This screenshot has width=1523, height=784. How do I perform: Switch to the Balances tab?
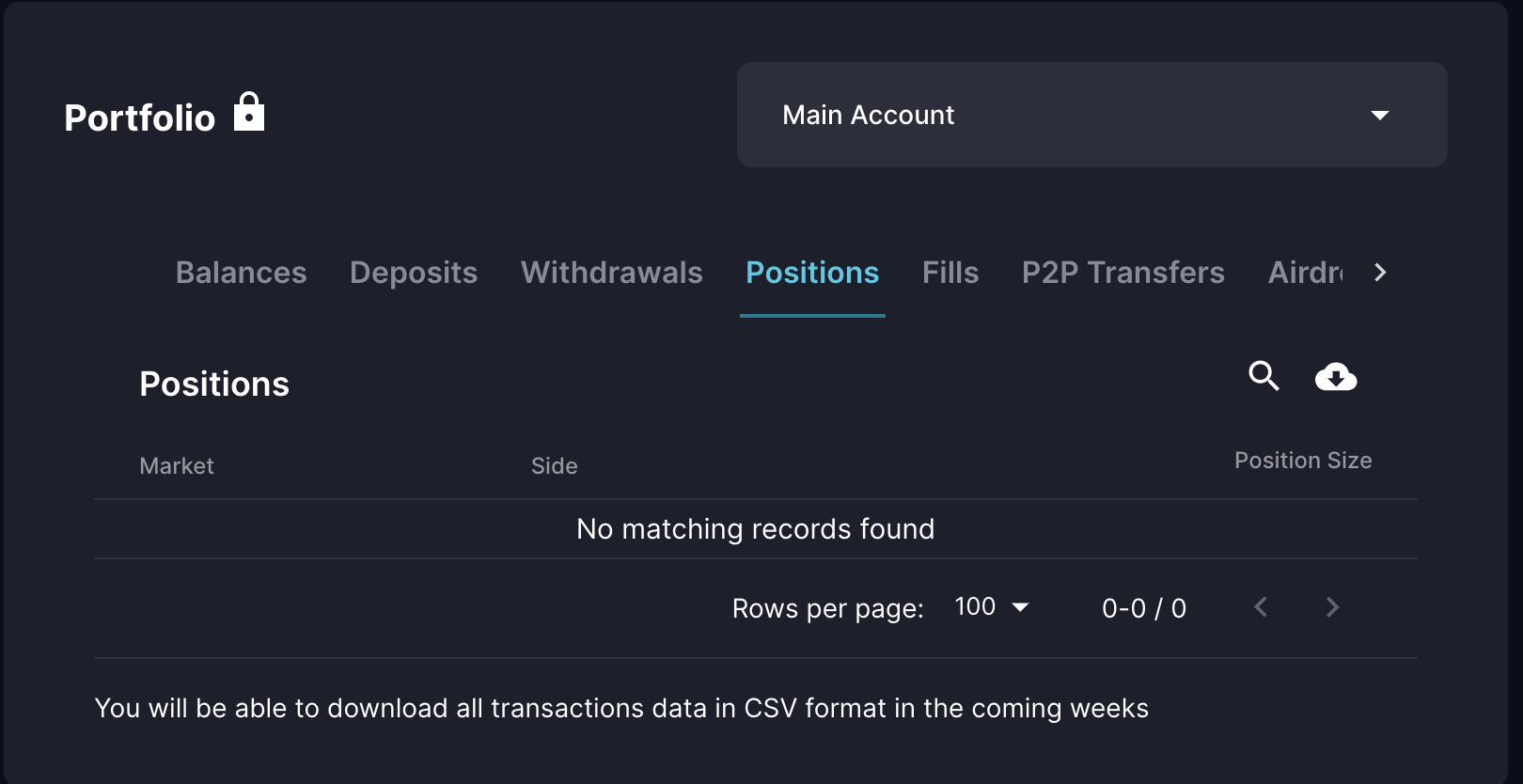click(x=241, y=273)
